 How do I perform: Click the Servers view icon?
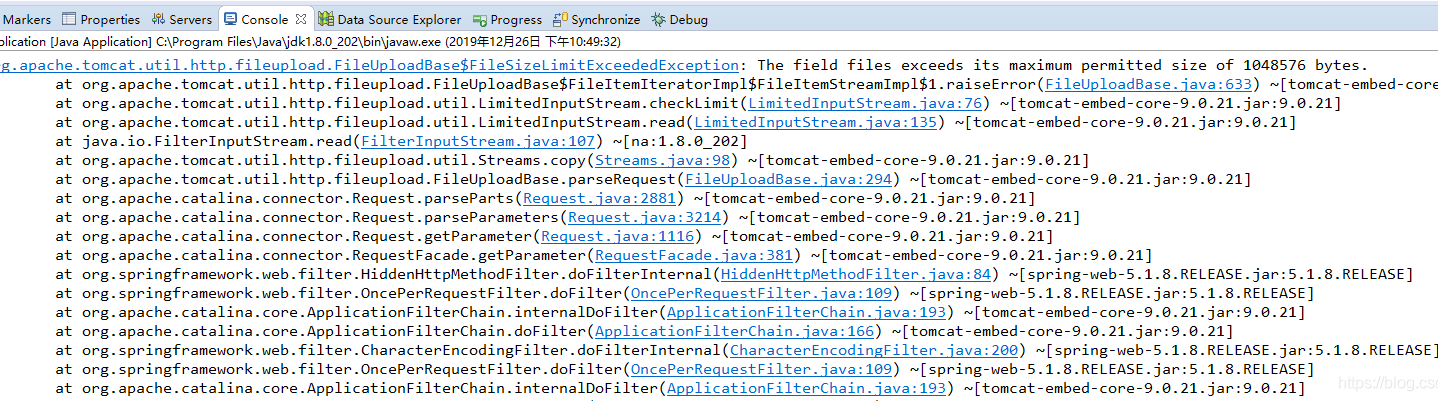159,19
